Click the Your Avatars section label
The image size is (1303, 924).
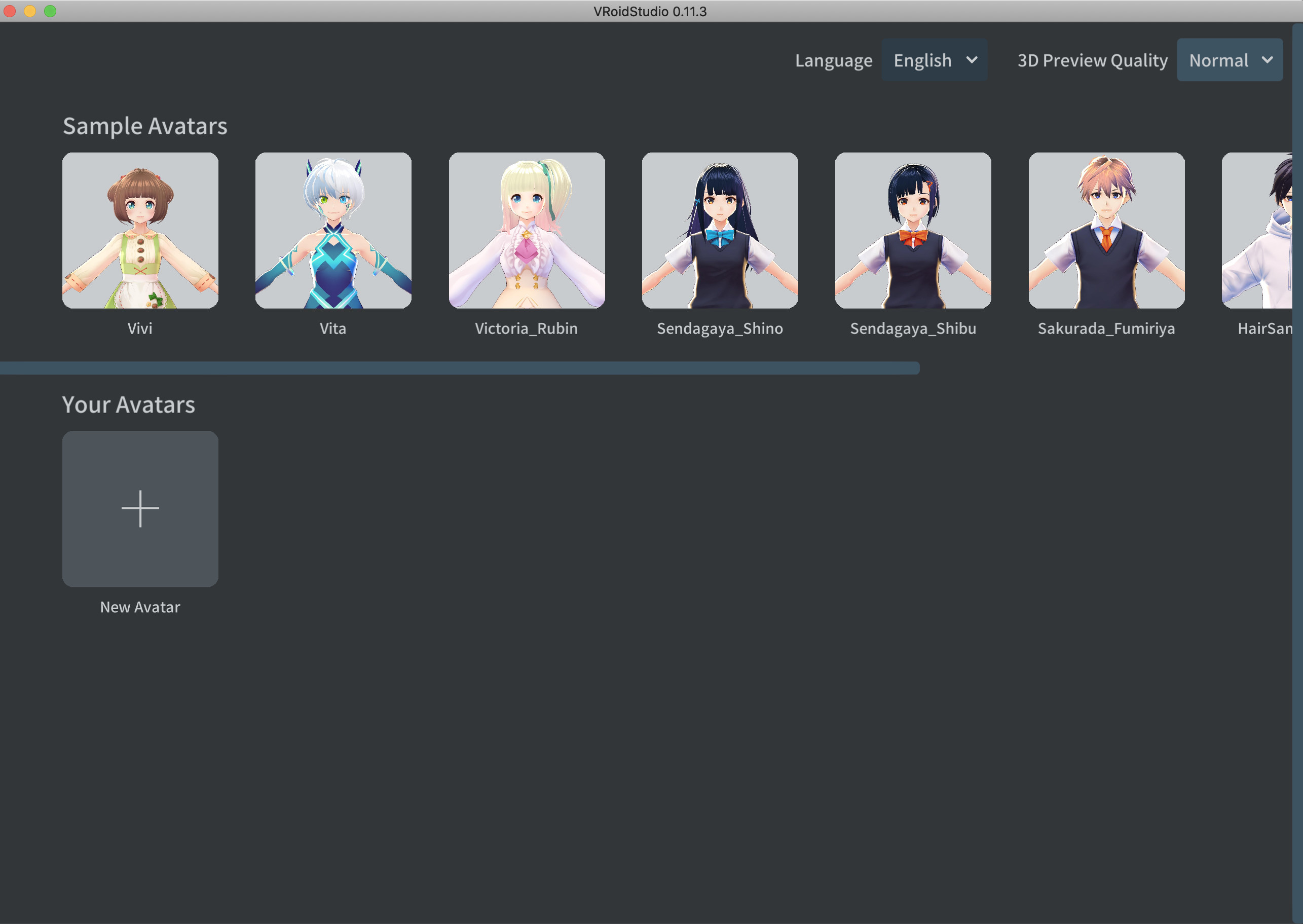click(128, 404)
